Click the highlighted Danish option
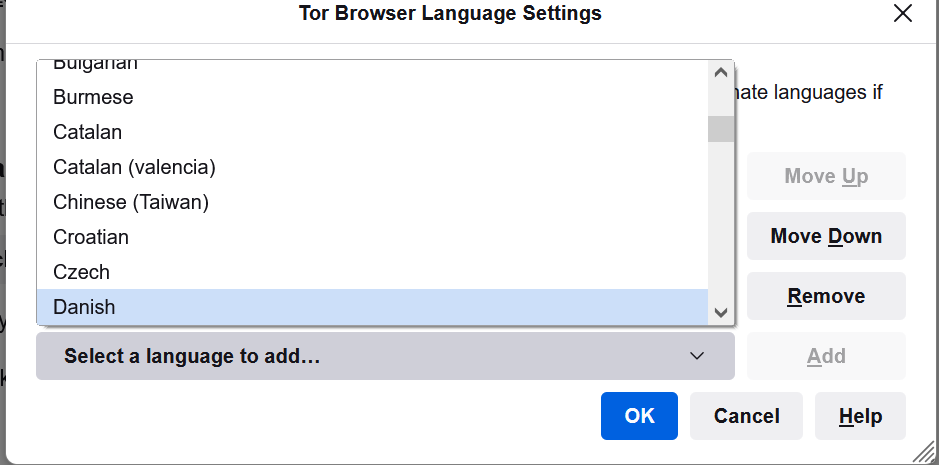 pos(84,307)
